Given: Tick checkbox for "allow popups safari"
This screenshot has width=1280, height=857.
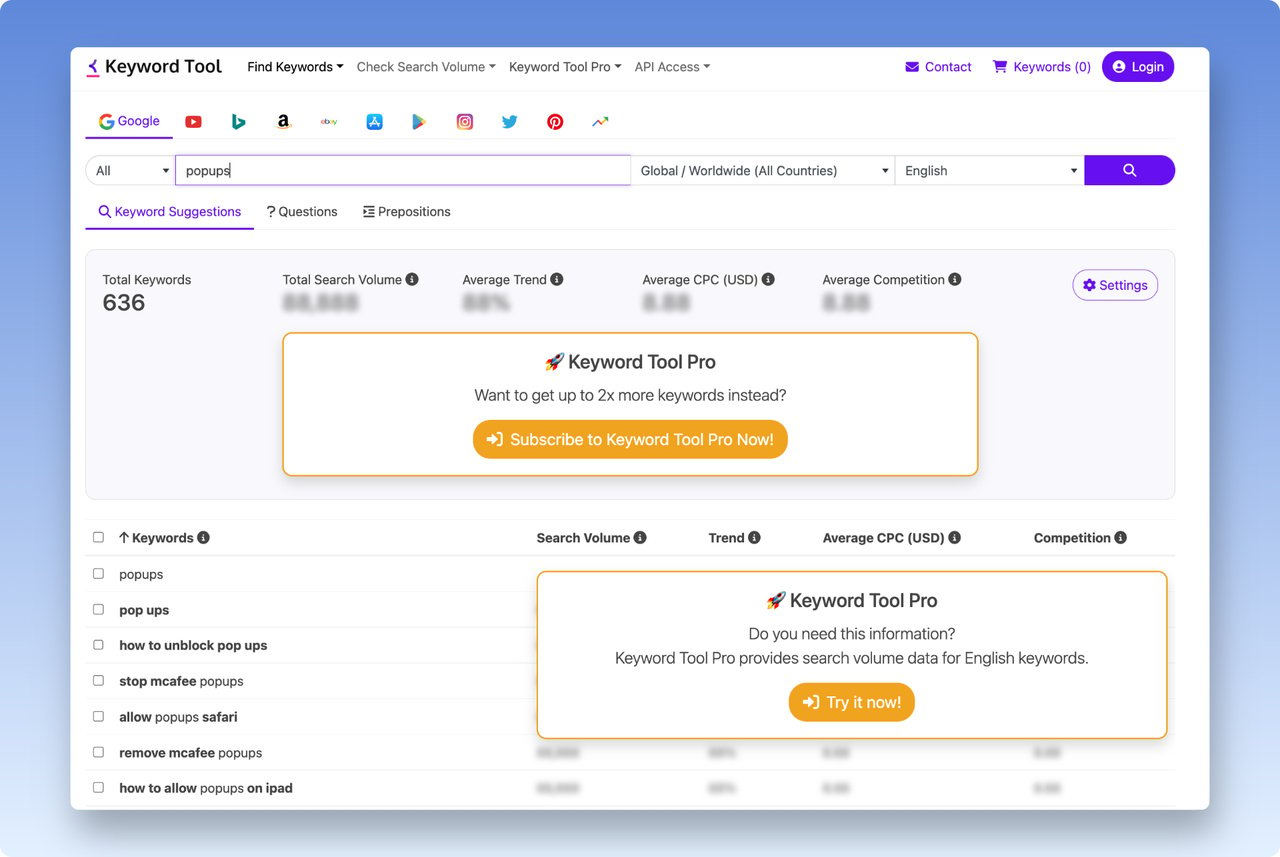Looking at the screenshot, I should 98,716.
